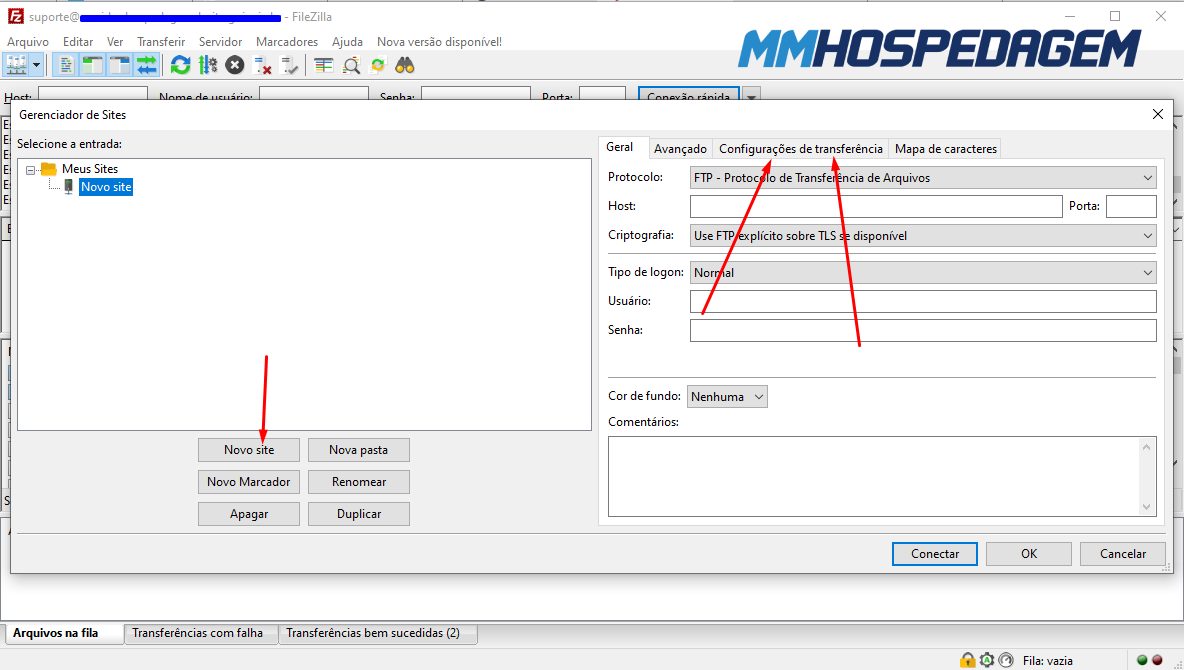Screen dimensions: 1184x670
Task: Click the OK button
Action: [1028, 554]
